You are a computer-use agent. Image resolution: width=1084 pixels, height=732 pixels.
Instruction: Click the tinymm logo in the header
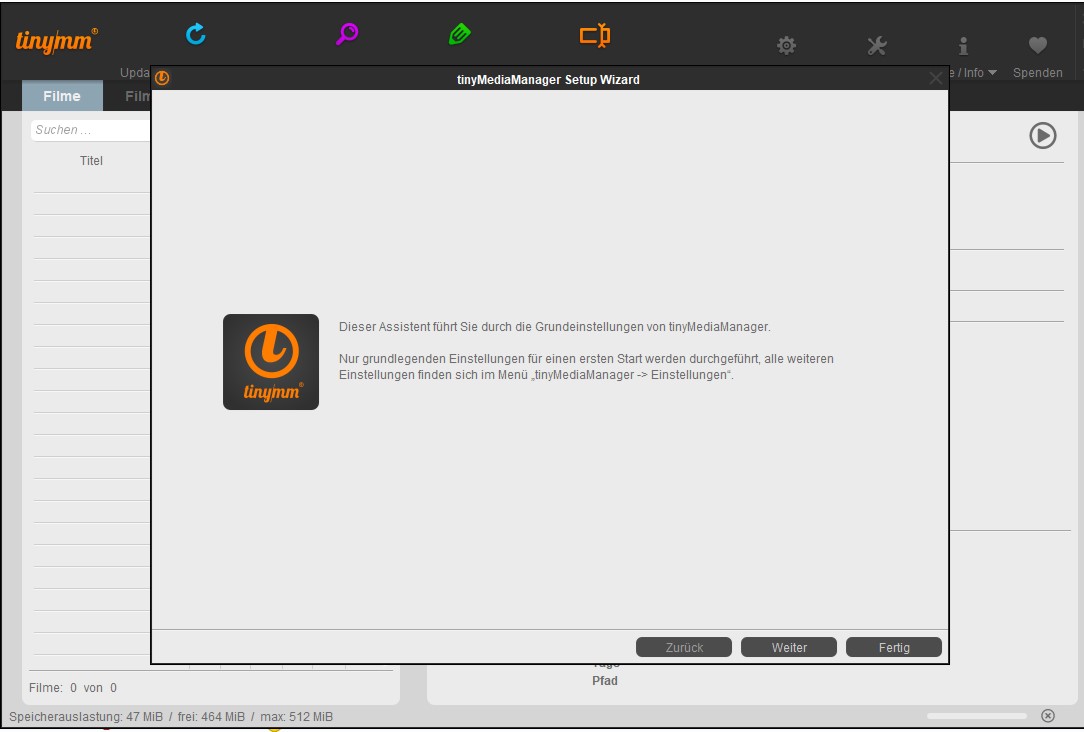tap(56, 40)
